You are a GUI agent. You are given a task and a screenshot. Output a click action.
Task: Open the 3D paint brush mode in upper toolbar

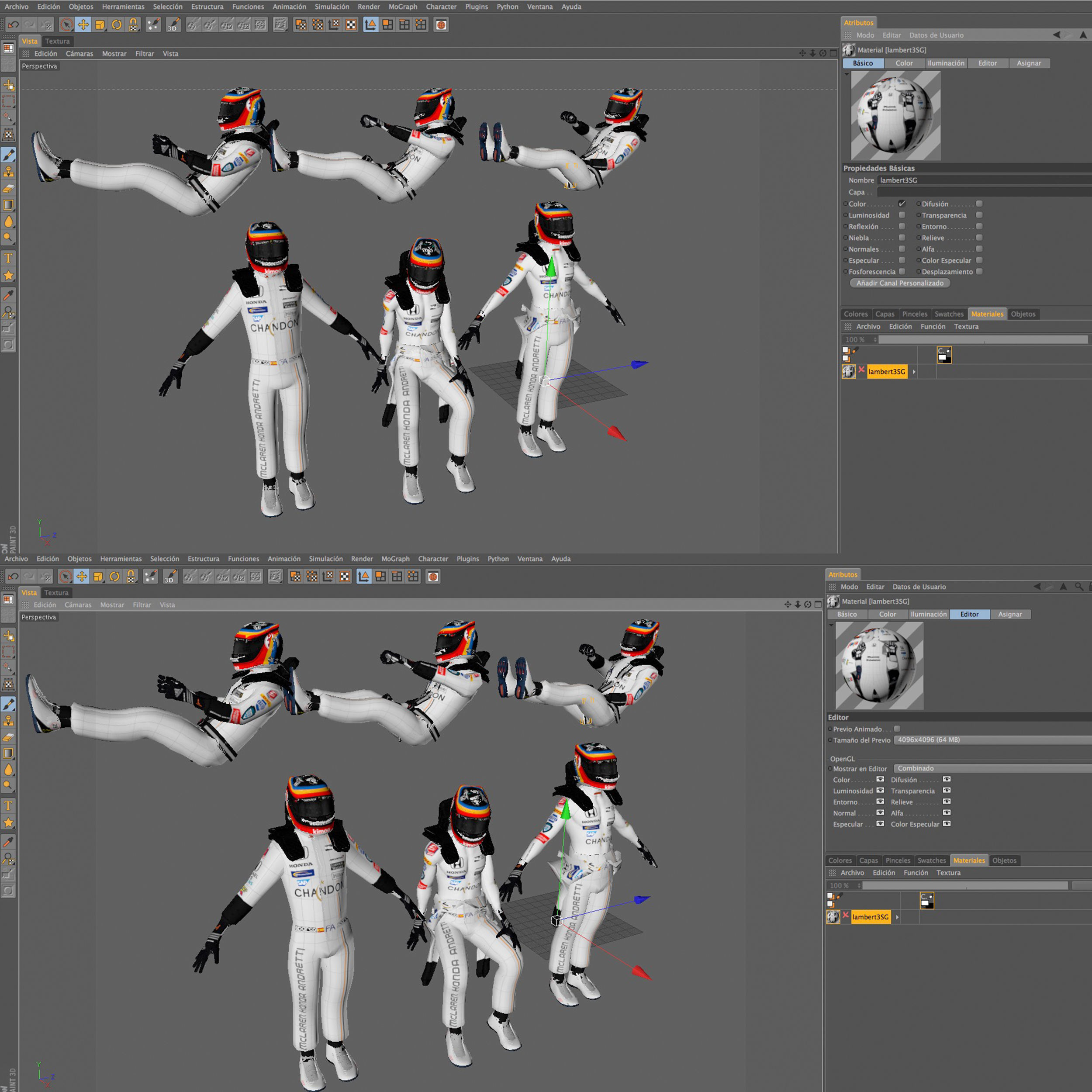pos(173,25)
